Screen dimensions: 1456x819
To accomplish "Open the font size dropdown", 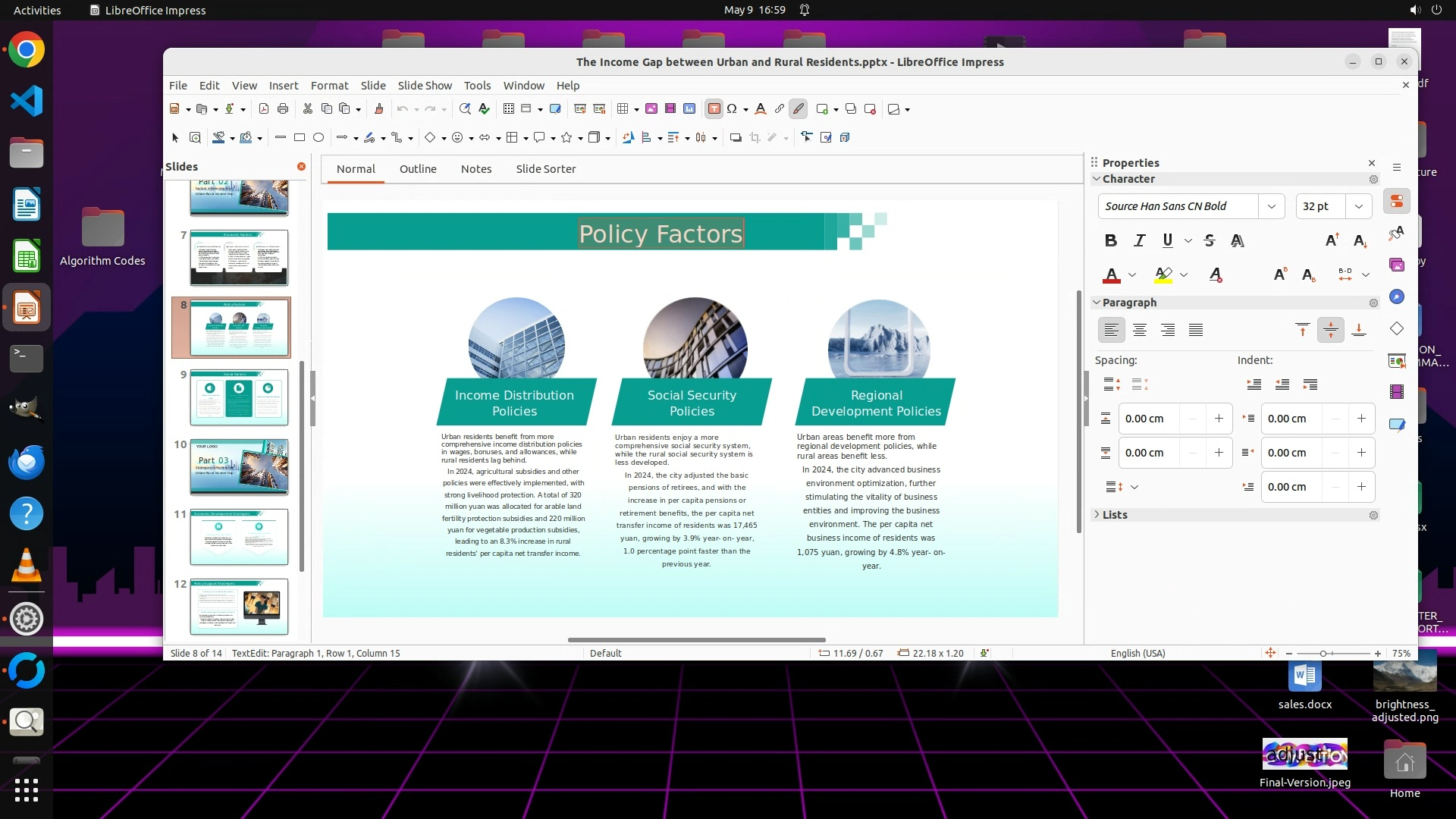I will tap(1358, 206).
